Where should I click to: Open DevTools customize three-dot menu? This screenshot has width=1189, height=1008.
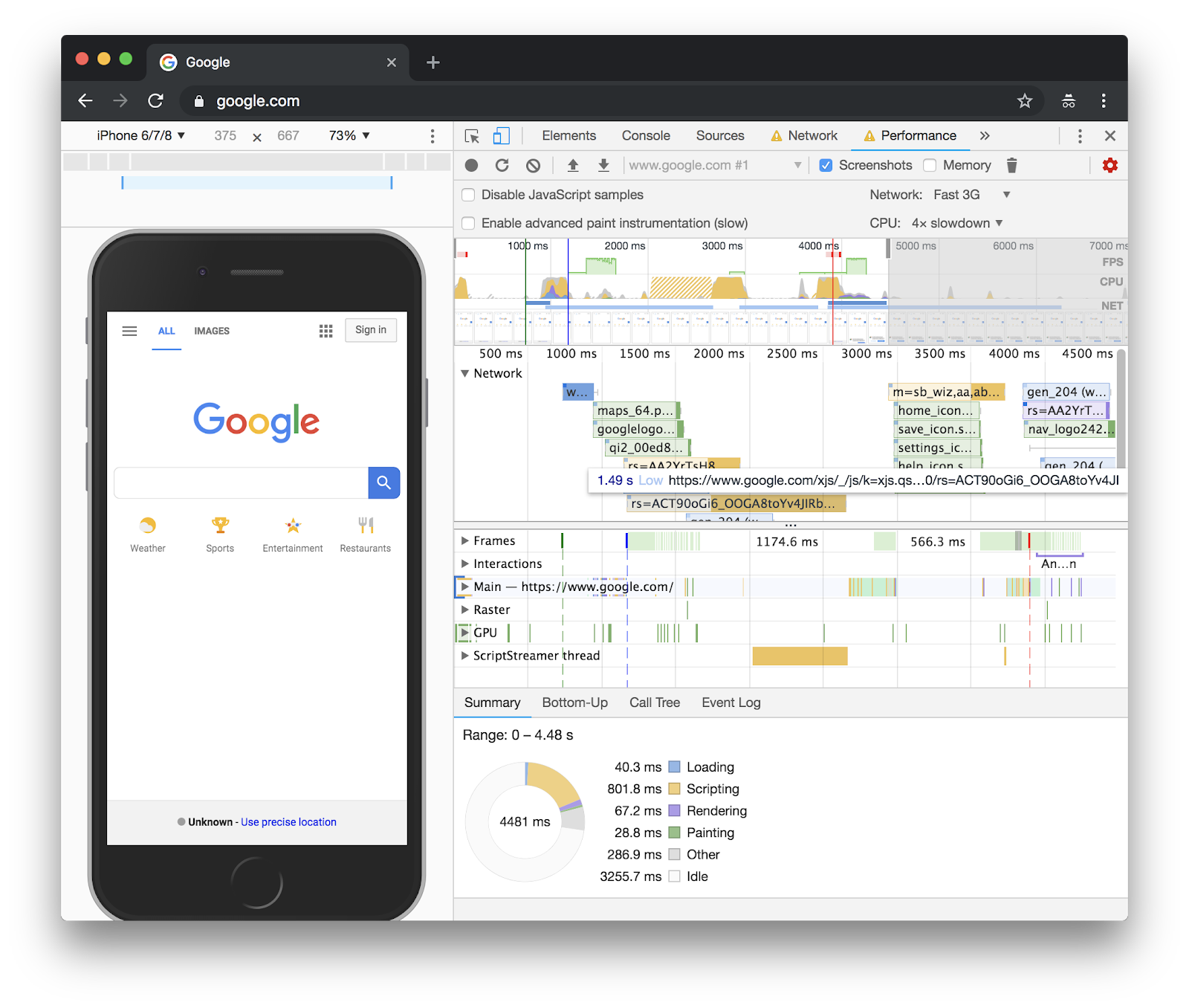(1080, 136)
